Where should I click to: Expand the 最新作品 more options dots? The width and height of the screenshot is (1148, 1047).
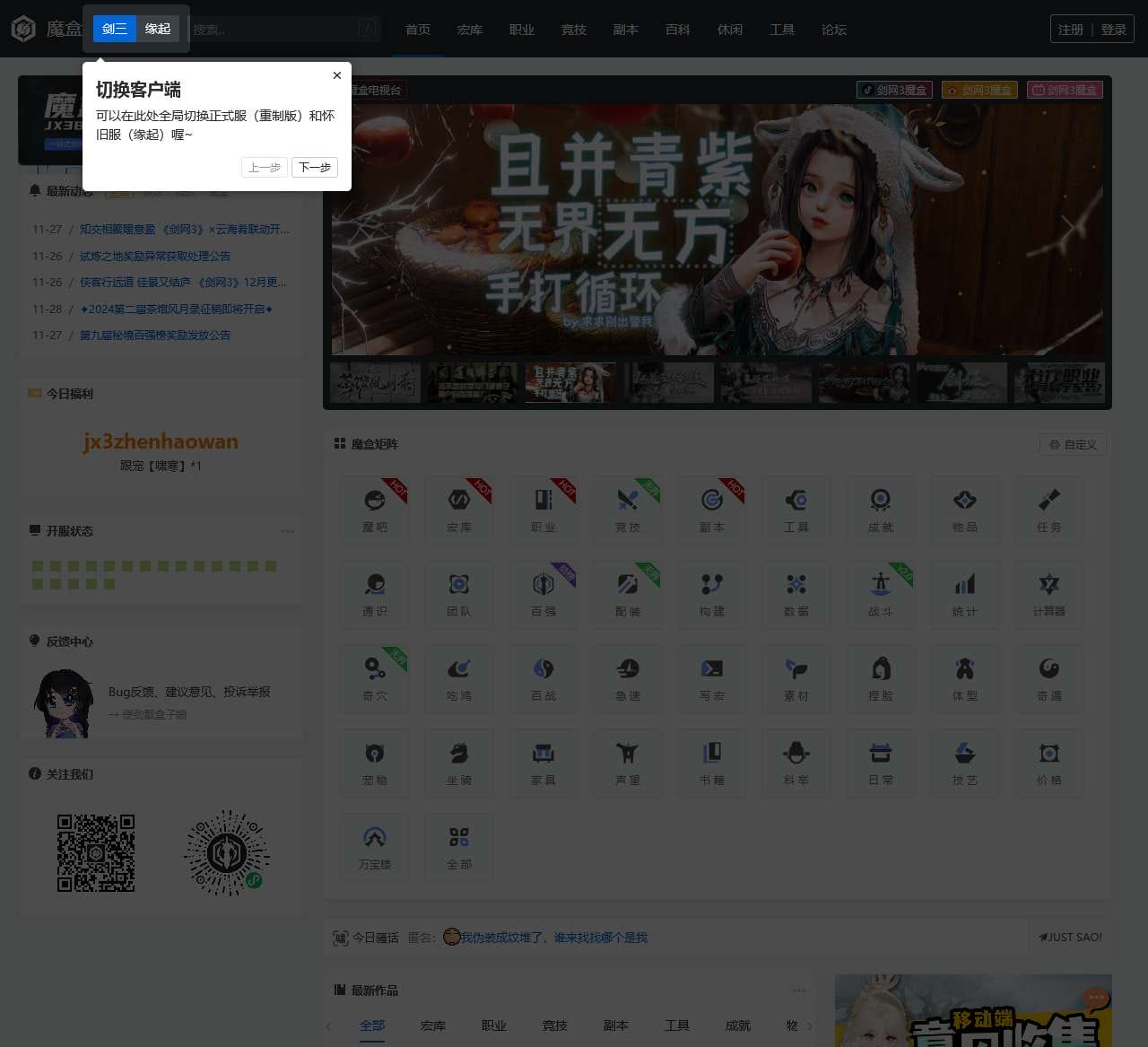pyautogui.click(x=799, y=990)
